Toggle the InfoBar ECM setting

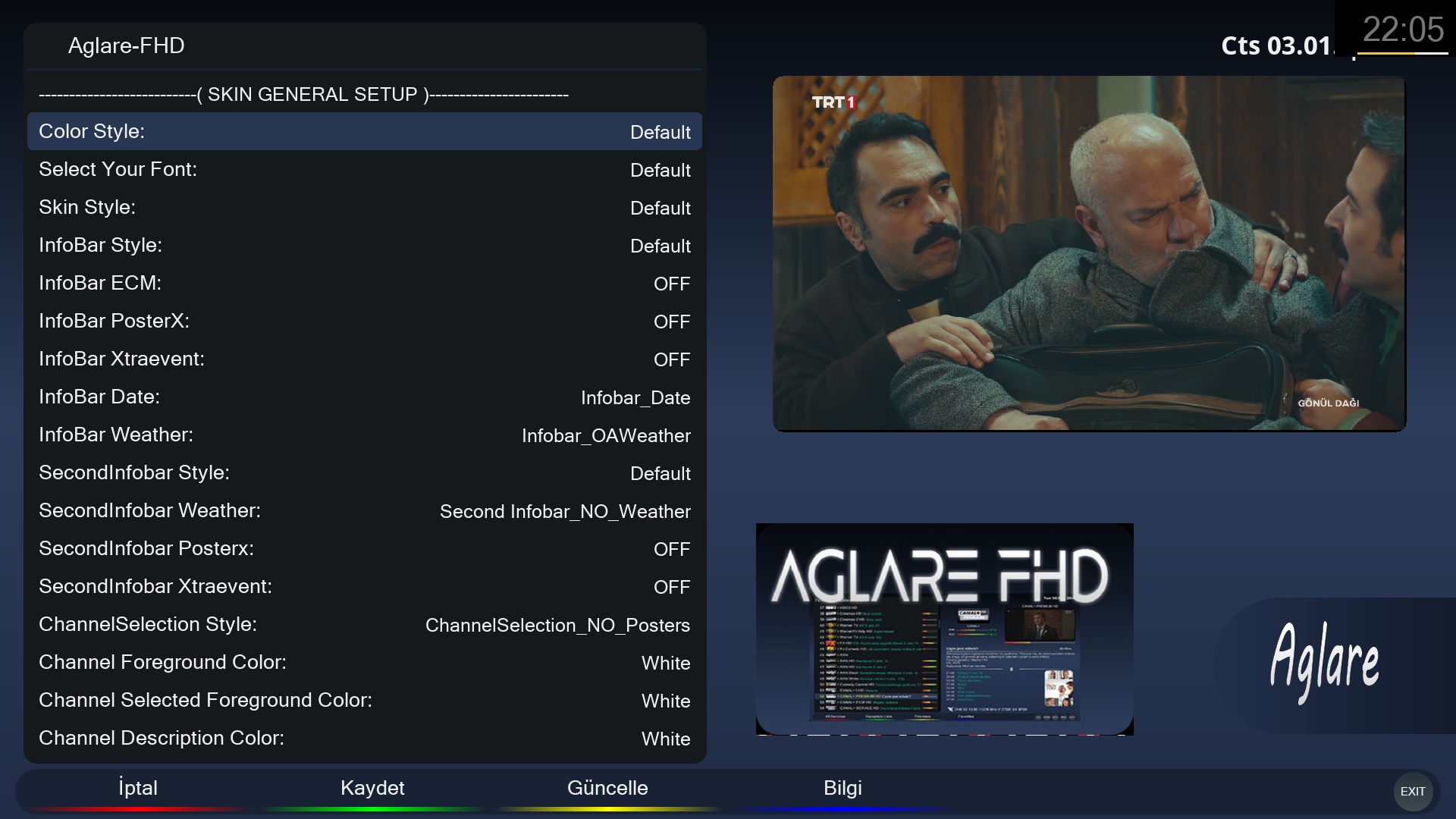coord(365,283)
